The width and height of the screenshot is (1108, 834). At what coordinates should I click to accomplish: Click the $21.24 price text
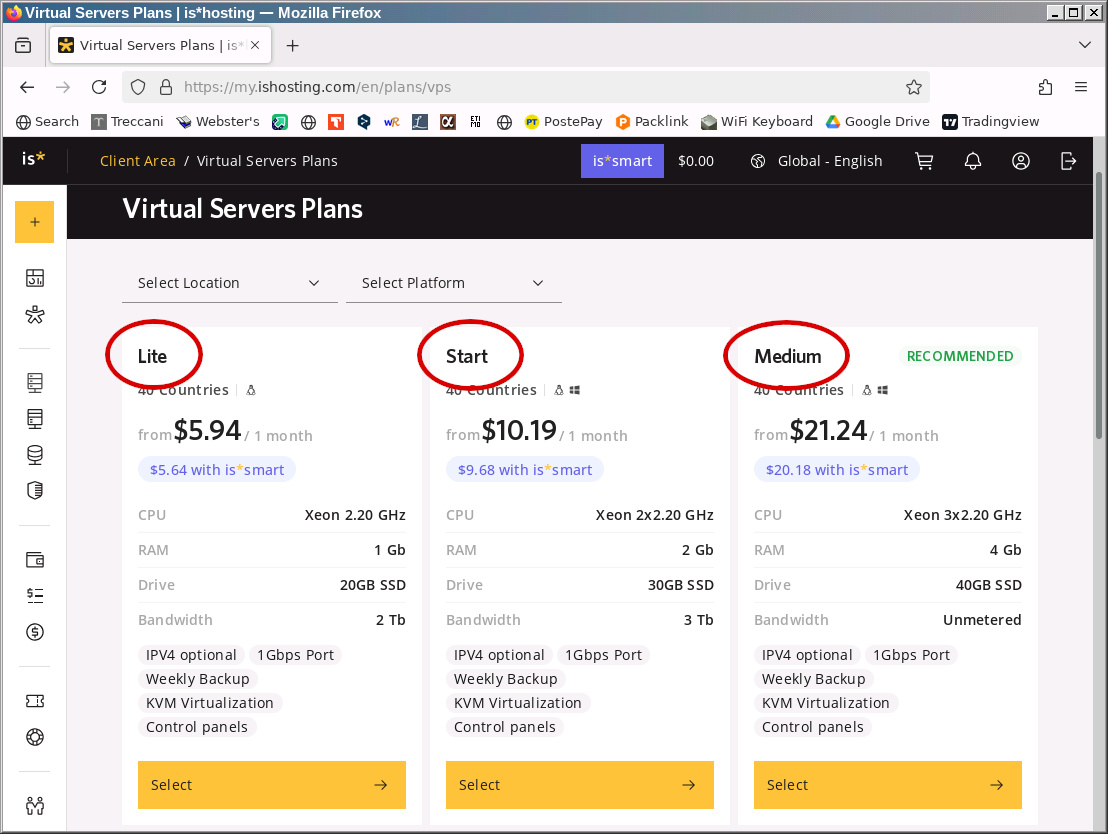click(828, 430)
